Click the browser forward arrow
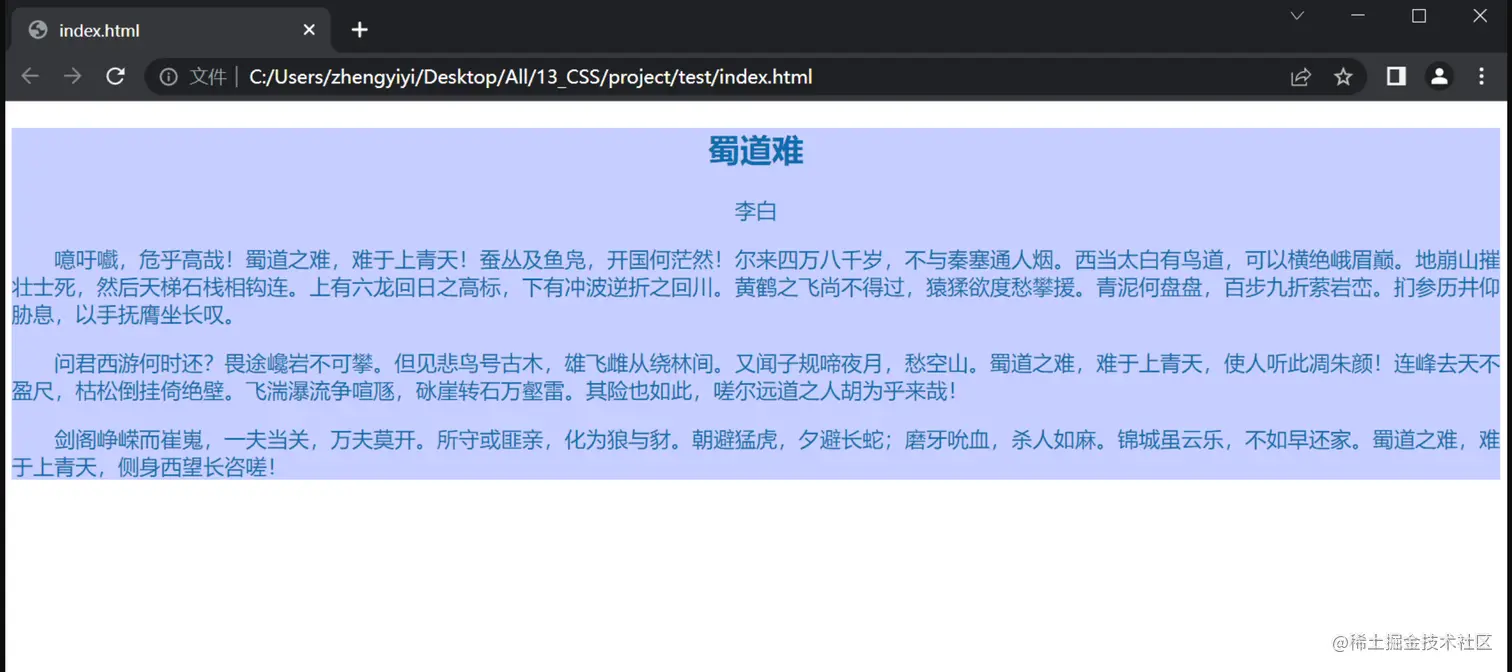 point(73,77)
